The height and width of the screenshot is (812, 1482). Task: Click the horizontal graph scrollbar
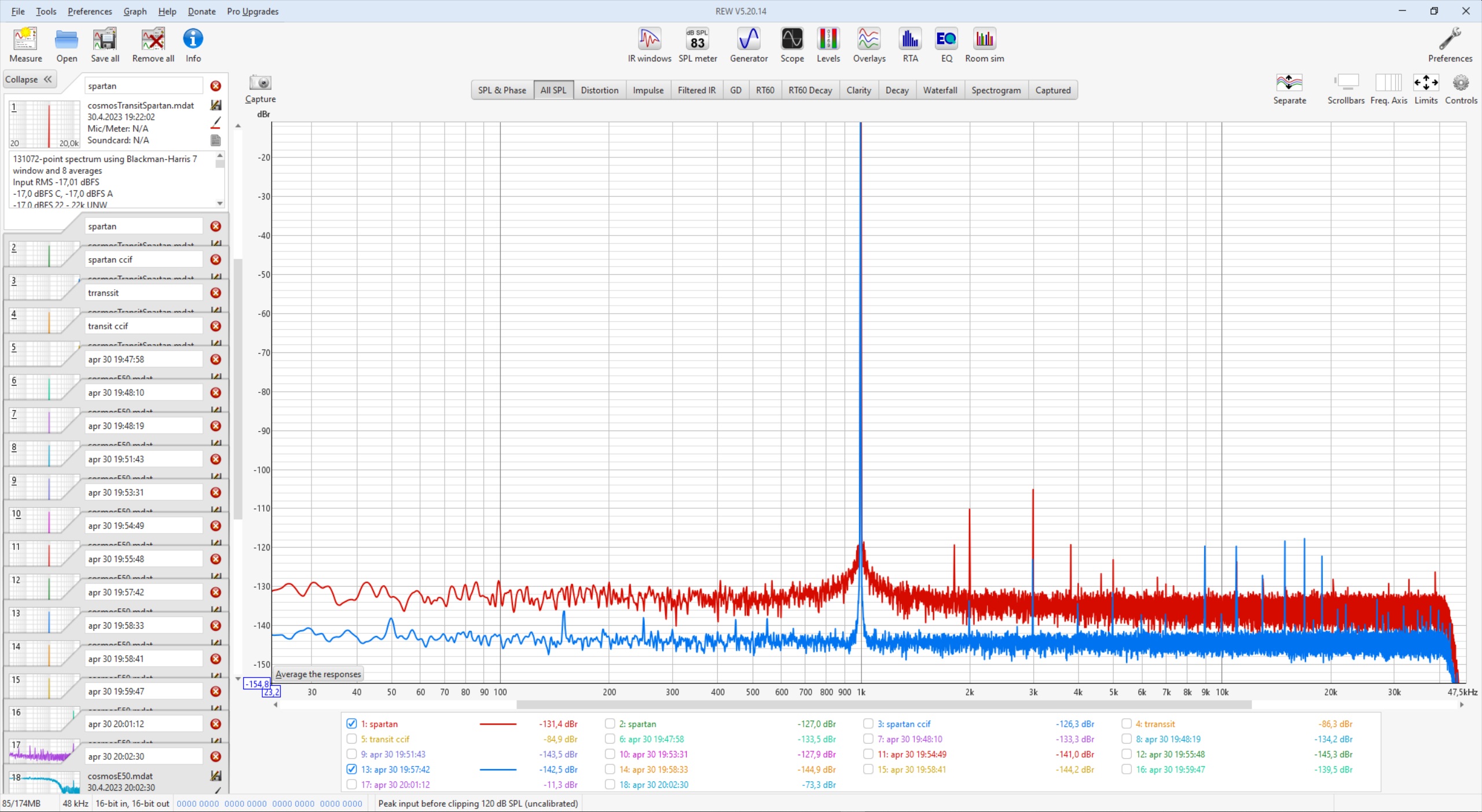coord(884,704)
